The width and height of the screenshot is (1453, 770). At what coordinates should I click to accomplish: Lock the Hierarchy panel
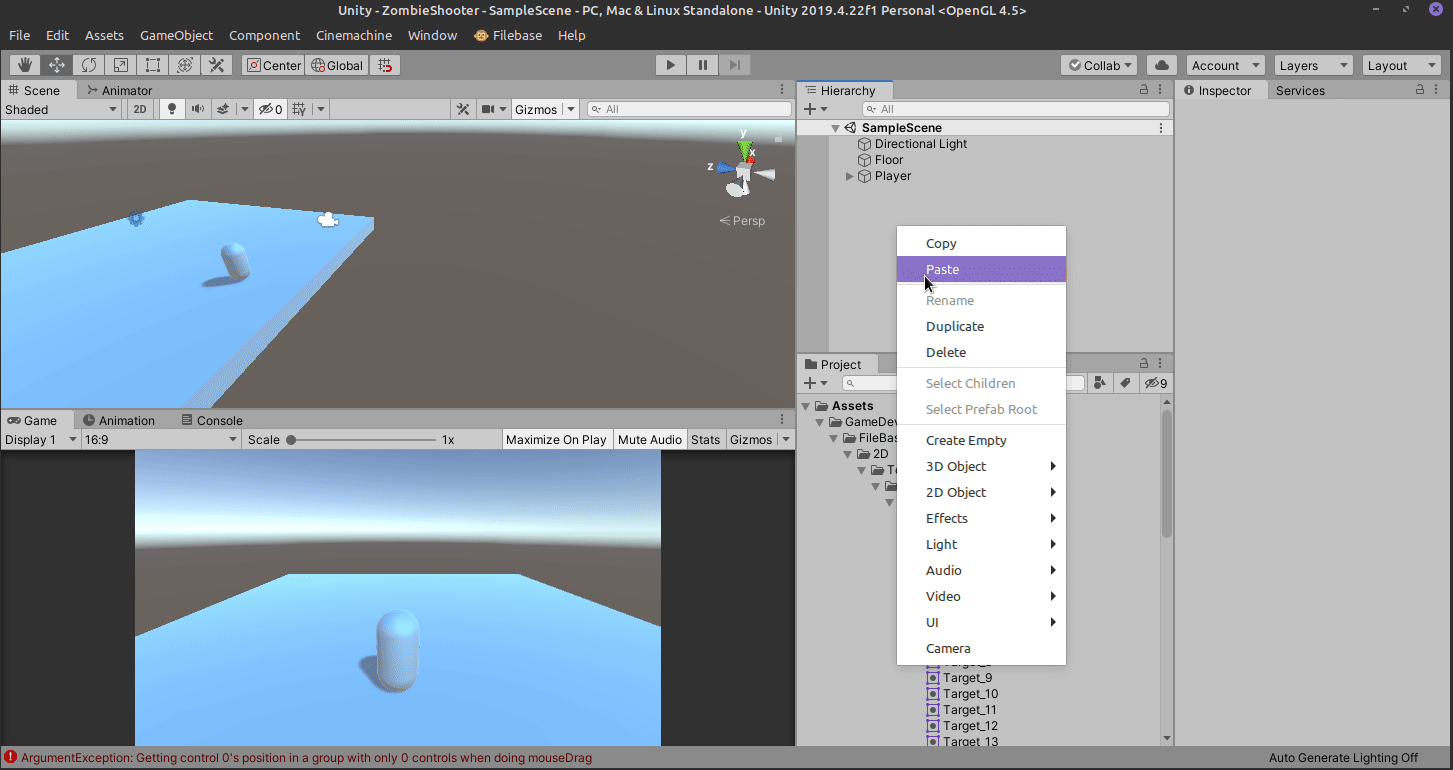coord(1144,90)
